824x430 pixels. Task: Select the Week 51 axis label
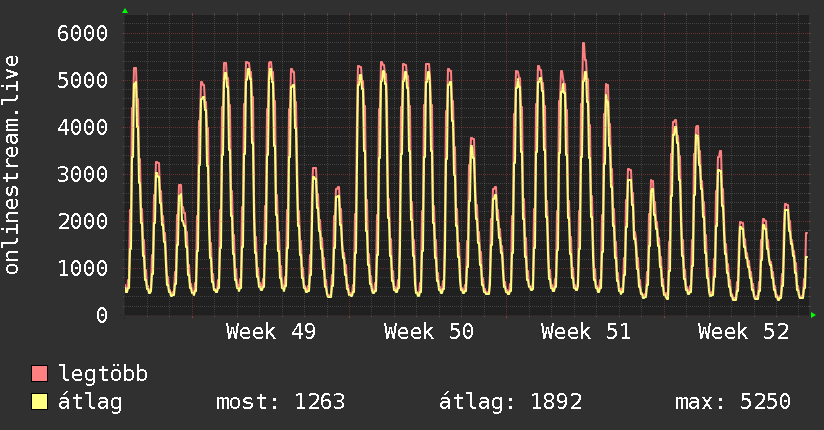[586, 332]
